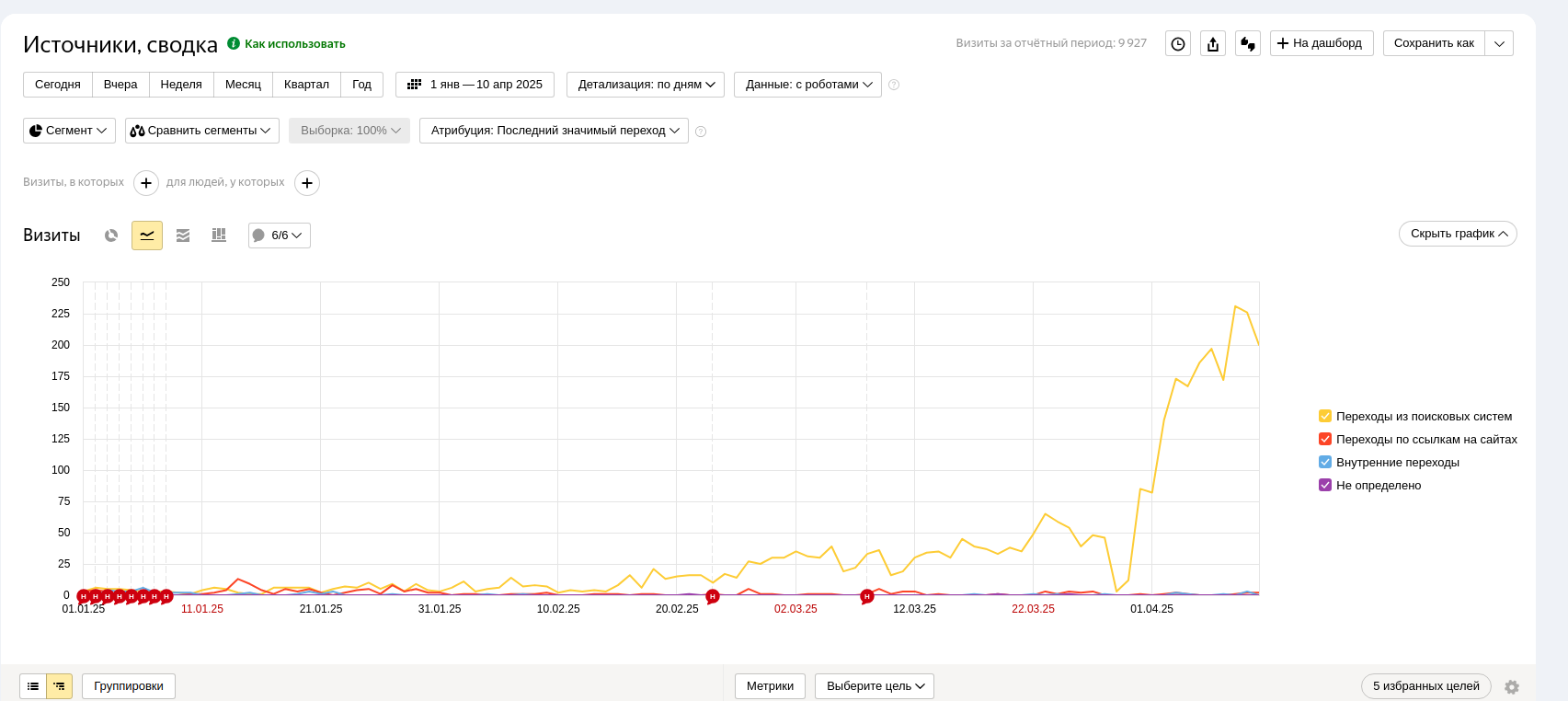Expand the 'Атрибуция' model dropdown
Image resolution: width=1568 pixels, height=701 pixels.
pos(554,131)
